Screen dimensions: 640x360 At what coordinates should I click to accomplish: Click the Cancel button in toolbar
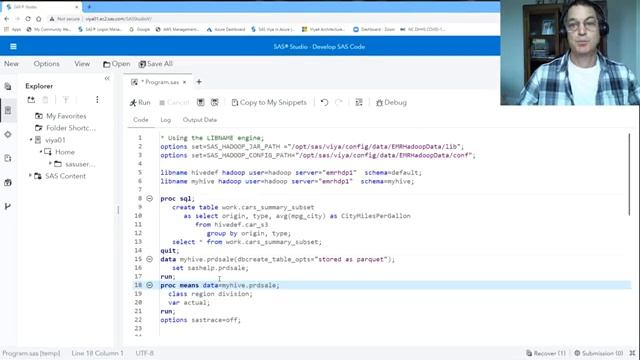coord(174,102)
